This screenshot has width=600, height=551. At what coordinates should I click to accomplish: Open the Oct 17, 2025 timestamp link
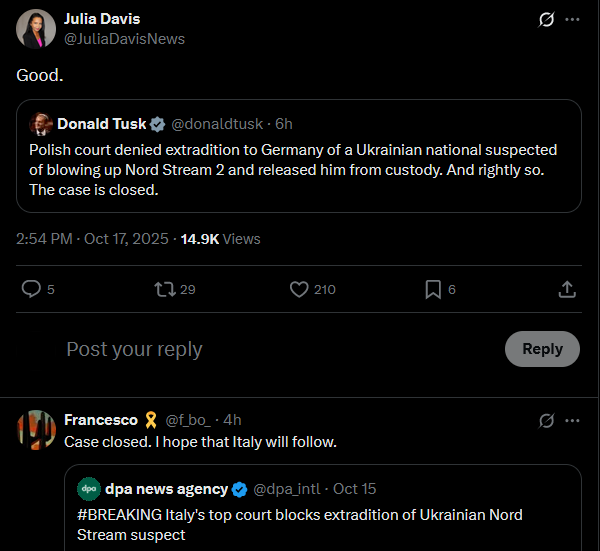point(94,239)
